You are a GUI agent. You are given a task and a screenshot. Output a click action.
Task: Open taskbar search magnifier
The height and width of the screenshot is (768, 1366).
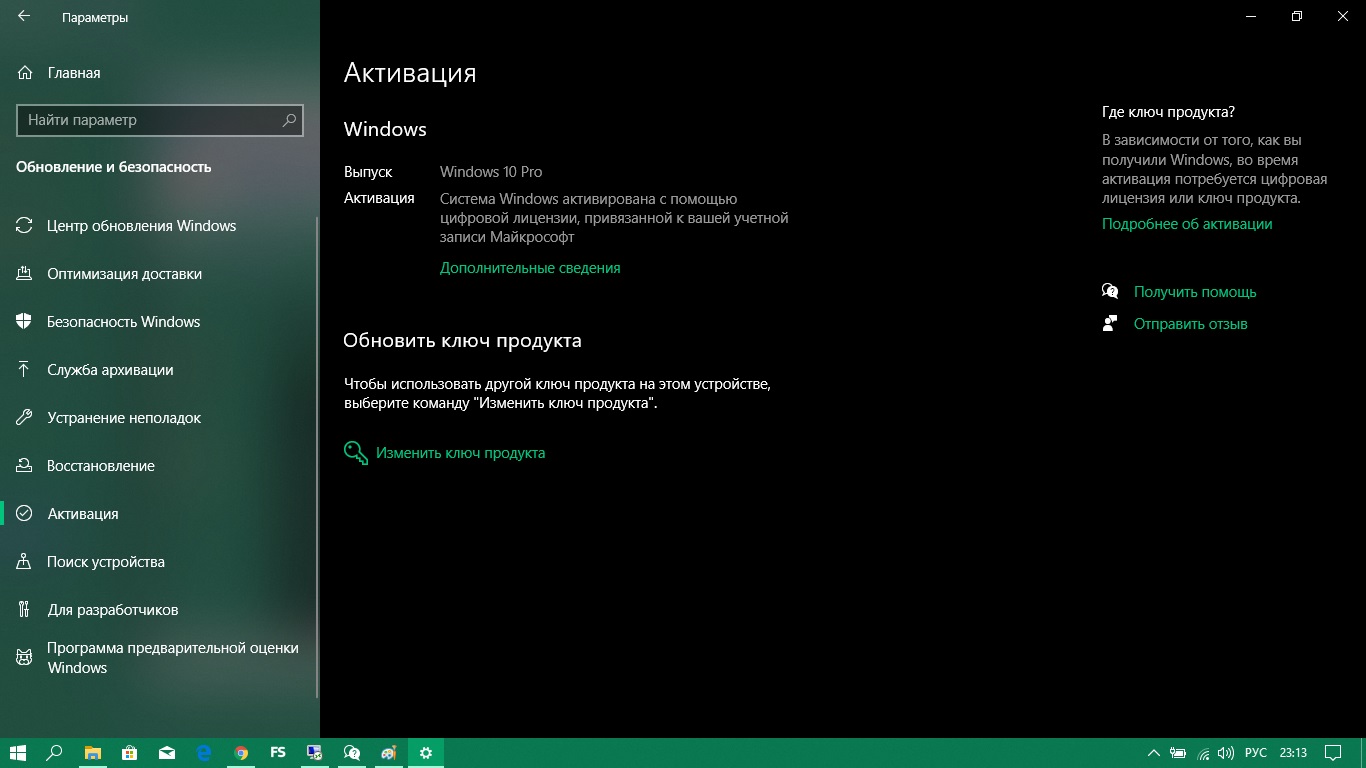pyautogui.click(x=55, y=753)
